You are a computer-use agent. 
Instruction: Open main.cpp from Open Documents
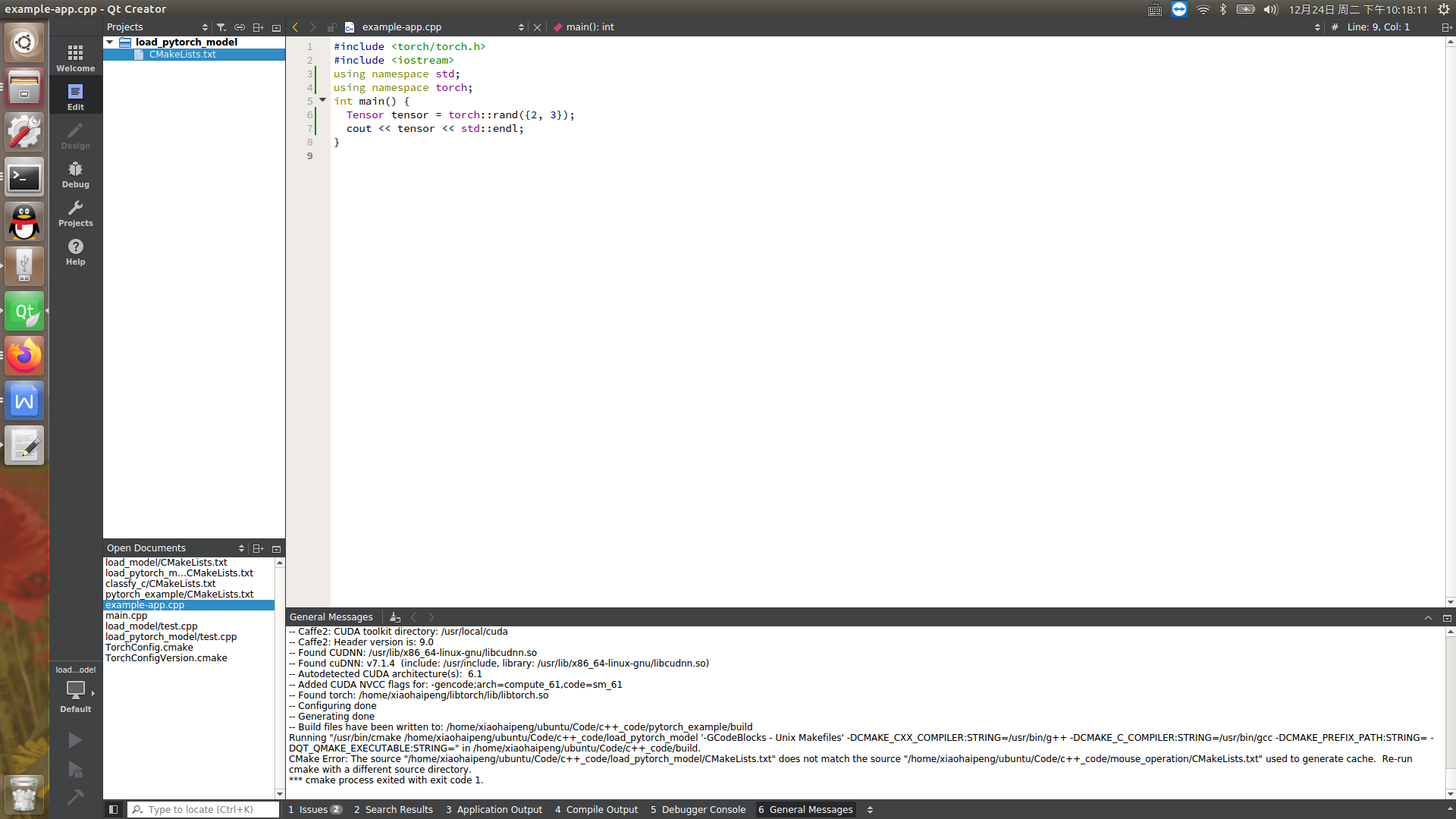[x=127, y=616]
